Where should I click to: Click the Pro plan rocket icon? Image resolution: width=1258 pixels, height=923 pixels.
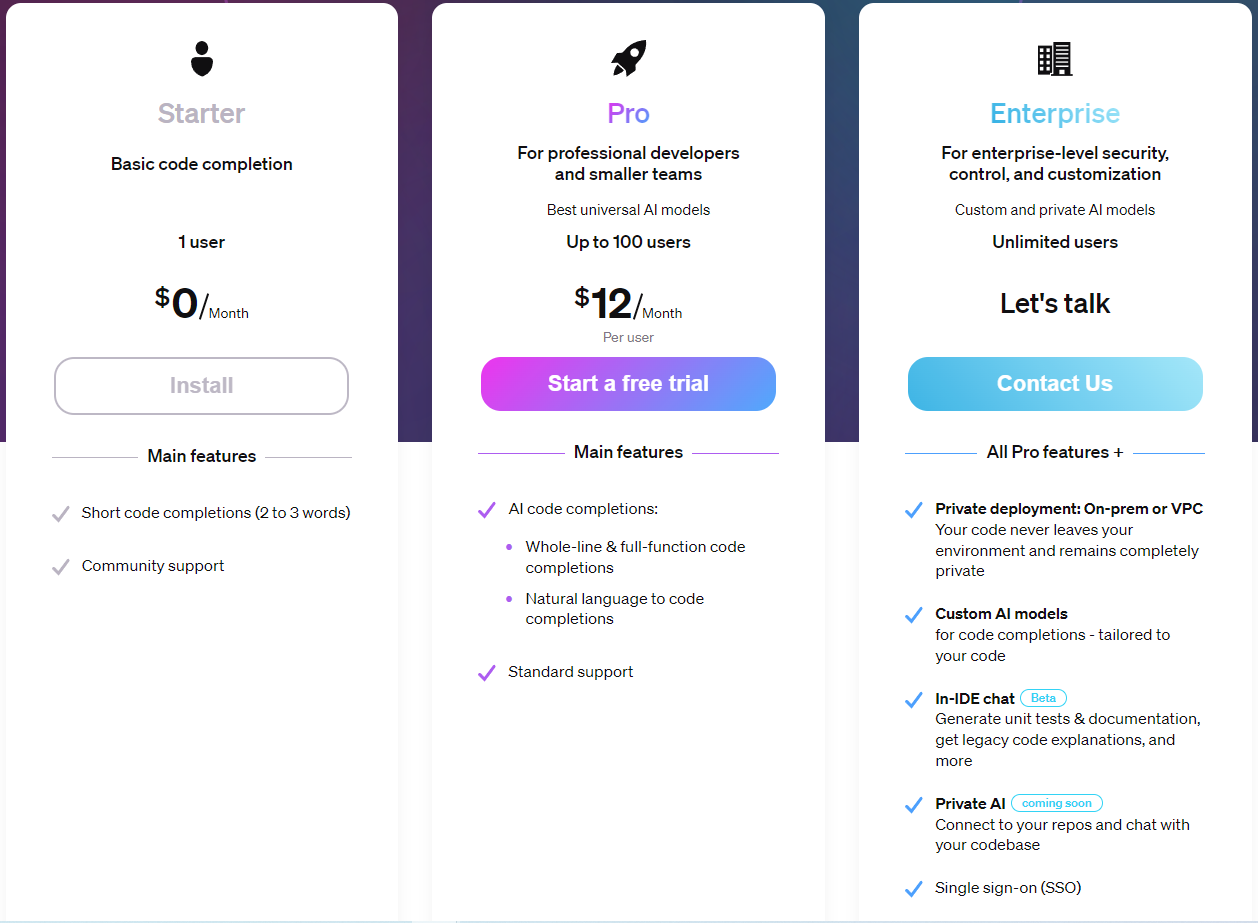pyautogui.click(x=629, y=59)
